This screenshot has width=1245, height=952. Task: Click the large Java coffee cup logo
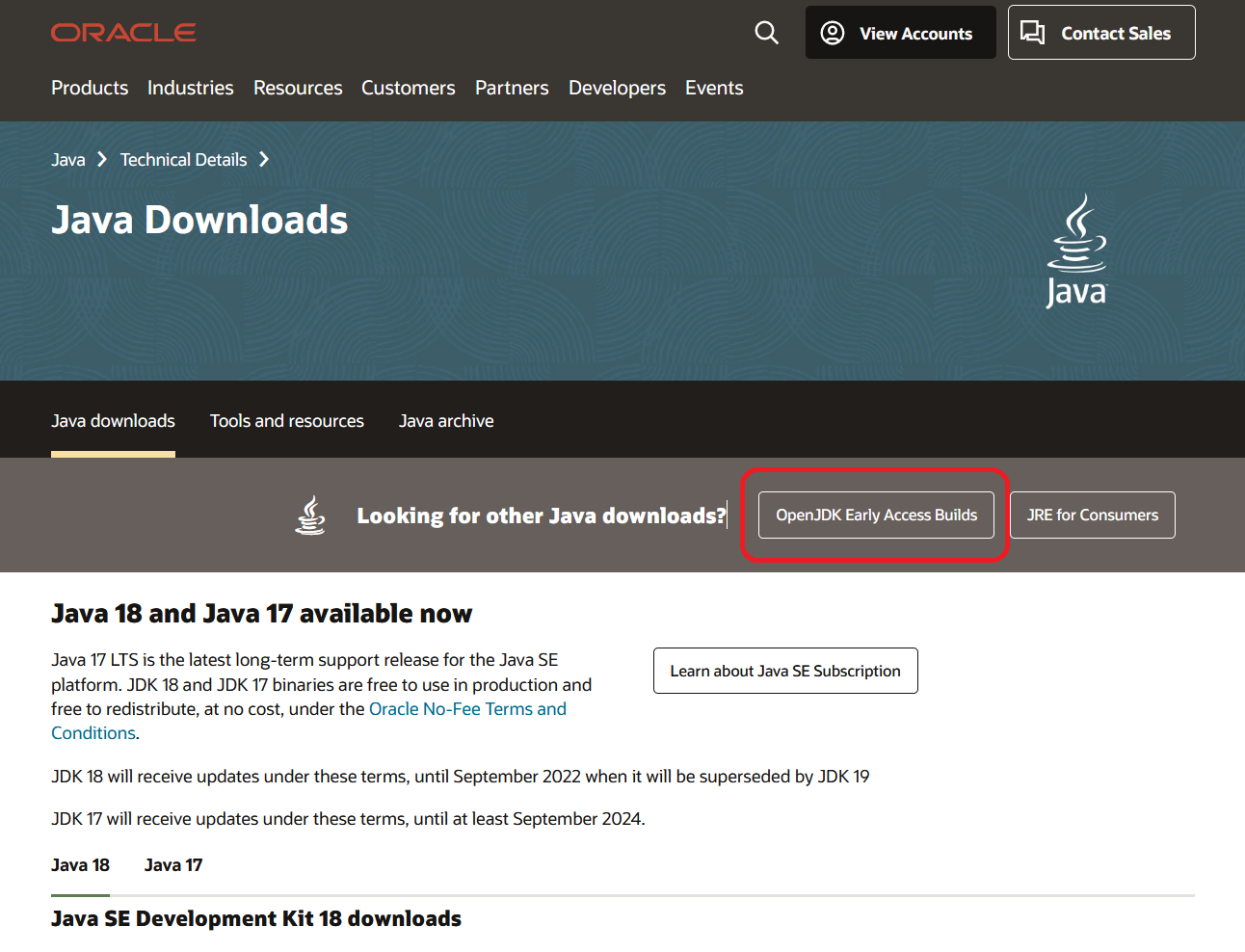pyautogui.click(x=1077, y=251)
